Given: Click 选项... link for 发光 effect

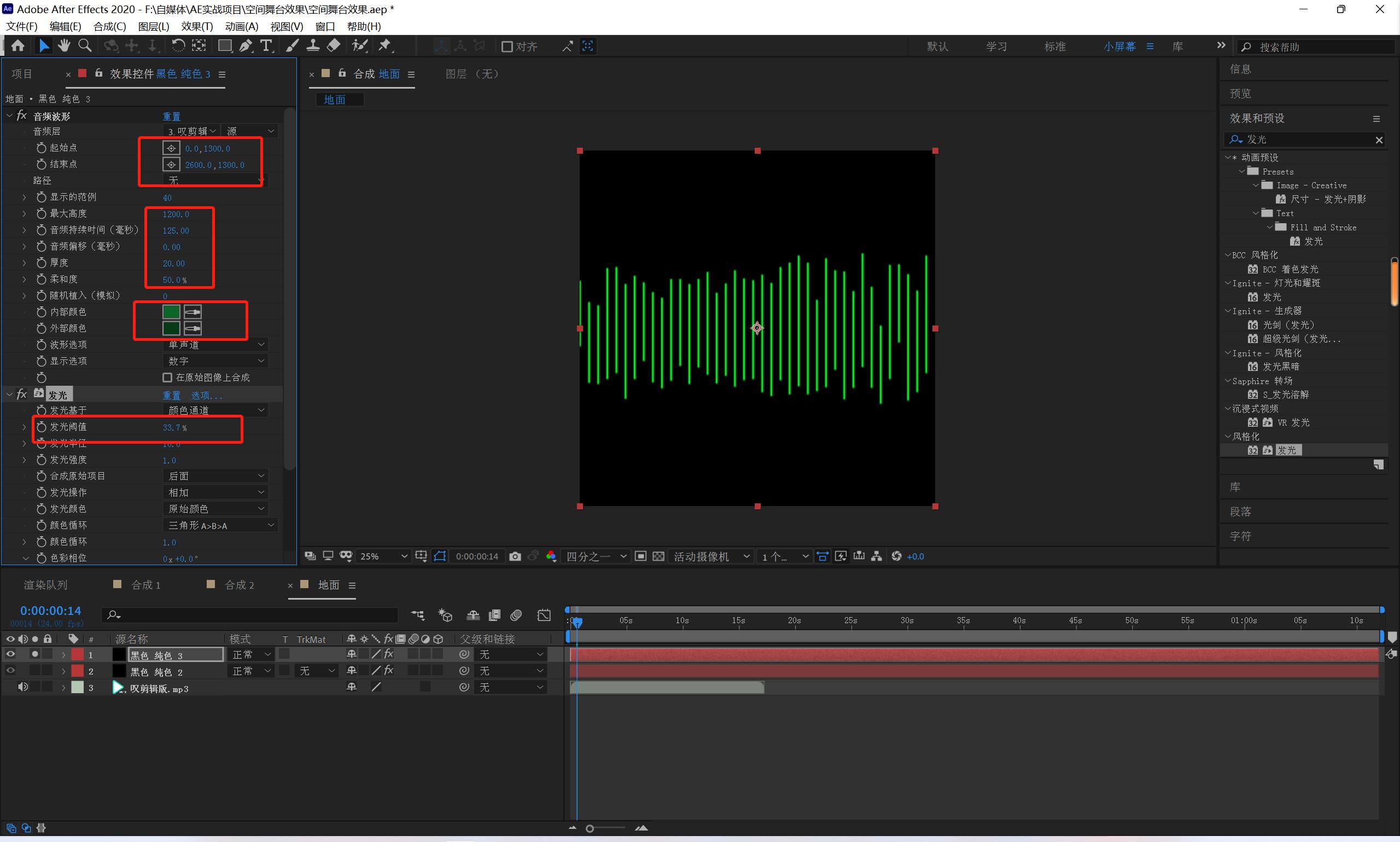Looking at the screenshot, I should point(206,395).
